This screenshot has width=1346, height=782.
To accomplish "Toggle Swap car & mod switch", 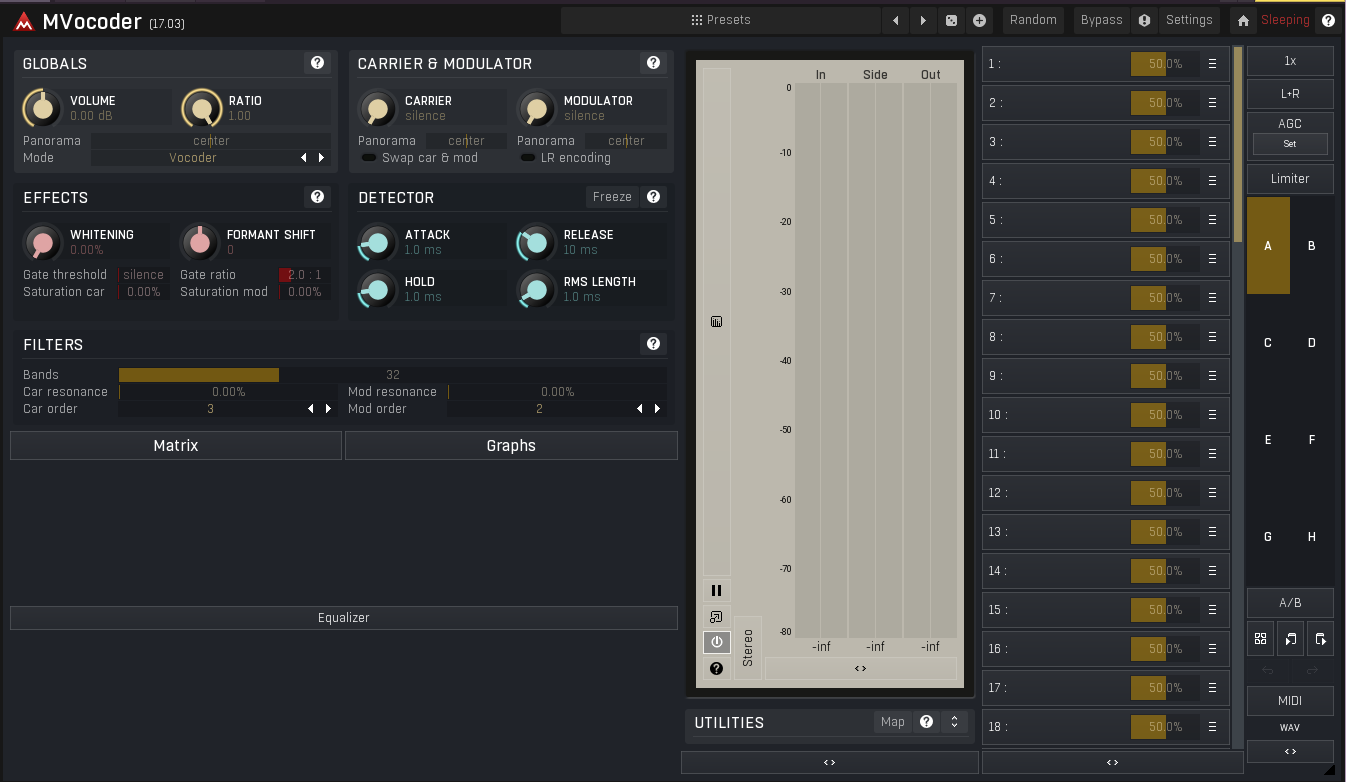I will click(x=369, y=158).
